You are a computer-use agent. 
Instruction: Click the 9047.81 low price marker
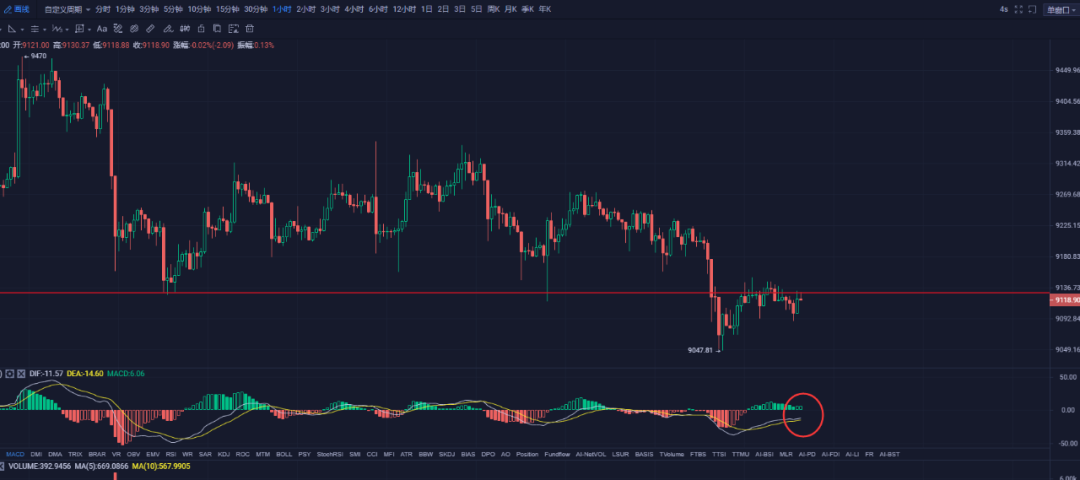[702, 351]
